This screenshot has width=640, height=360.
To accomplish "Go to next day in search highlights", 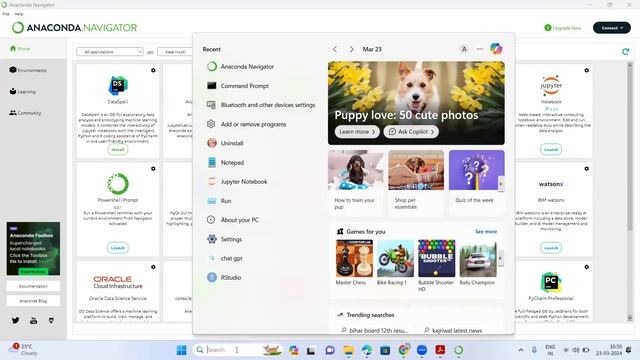I will pyautogui.click(x=351, y=49).
